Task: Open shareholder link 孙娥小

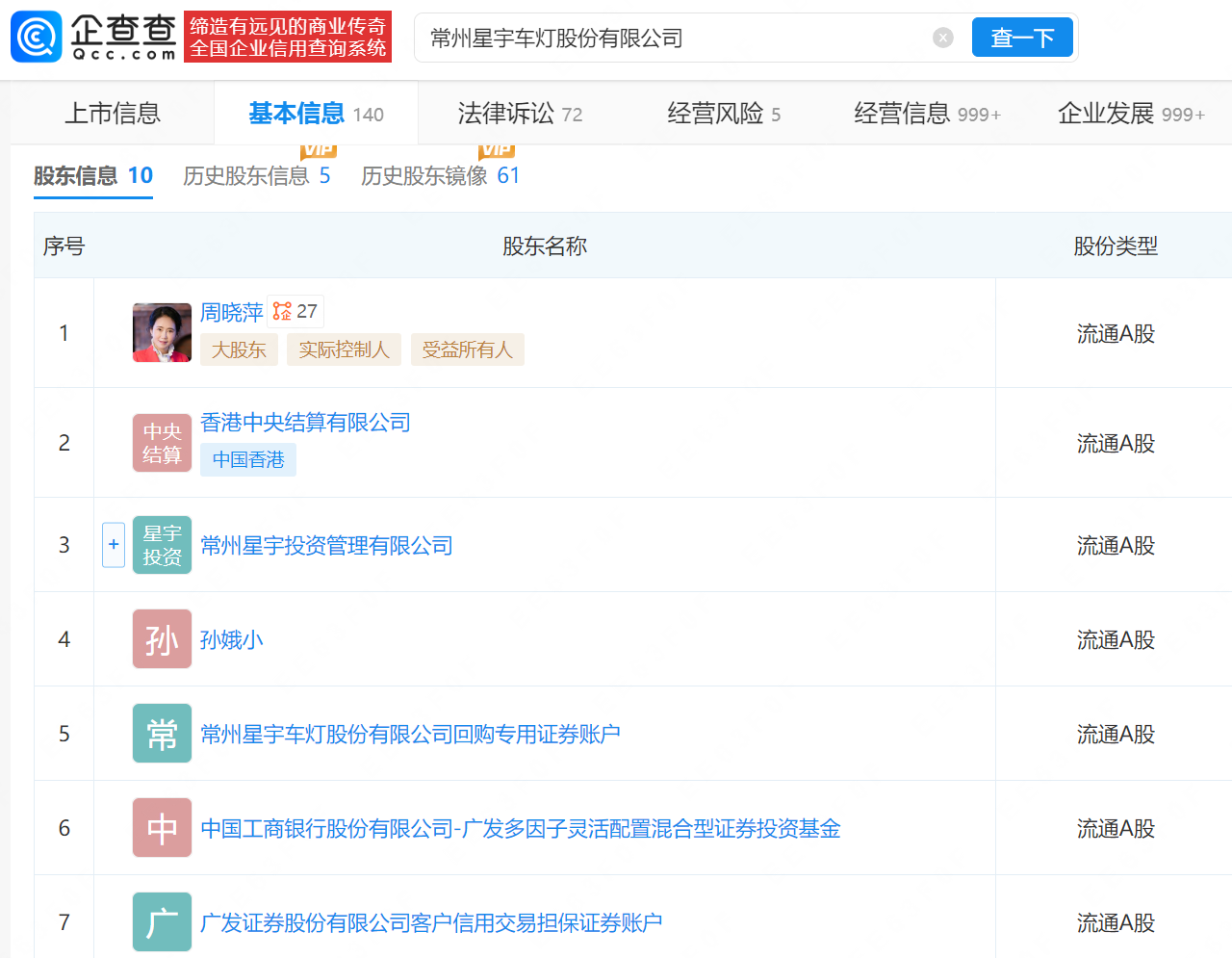Action: [x=231, y=640]
